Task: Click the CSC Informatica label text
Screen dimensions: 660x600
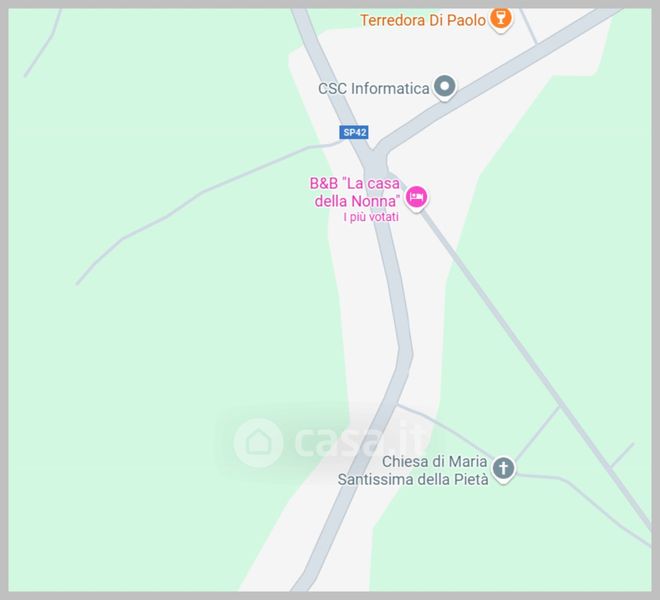Action: pyautogui.click(x=373, y=88)
